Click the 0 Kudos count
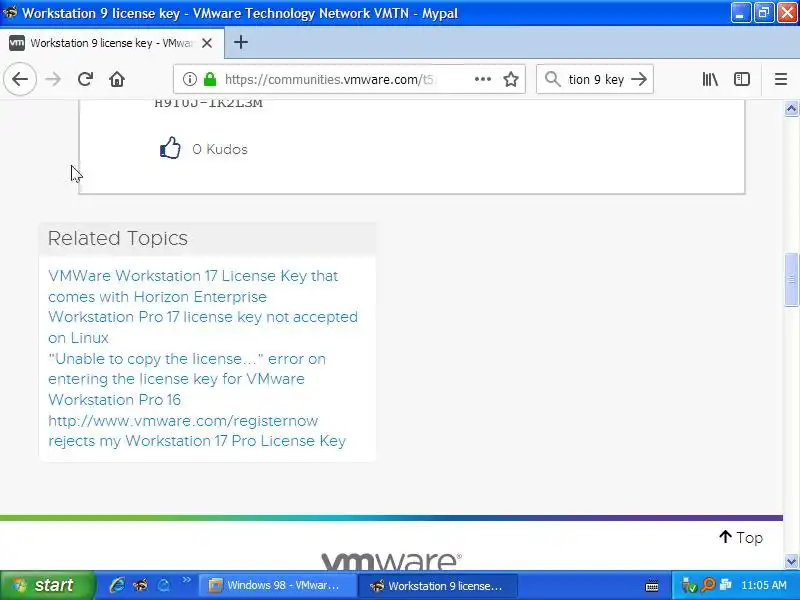Screen dimensions: 800x600 220,149
